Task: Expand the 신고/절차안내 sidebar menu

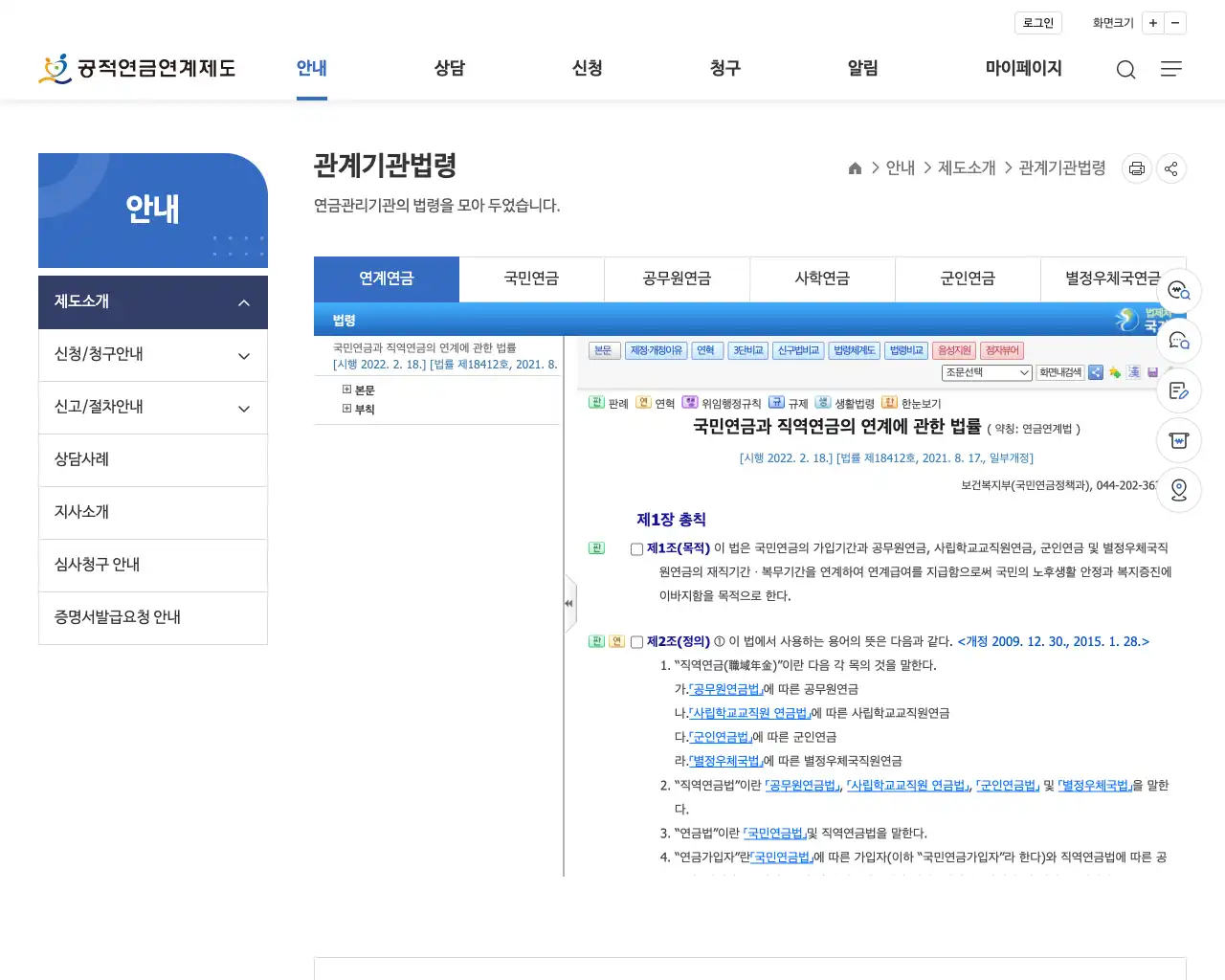Action: coord(153,408)
